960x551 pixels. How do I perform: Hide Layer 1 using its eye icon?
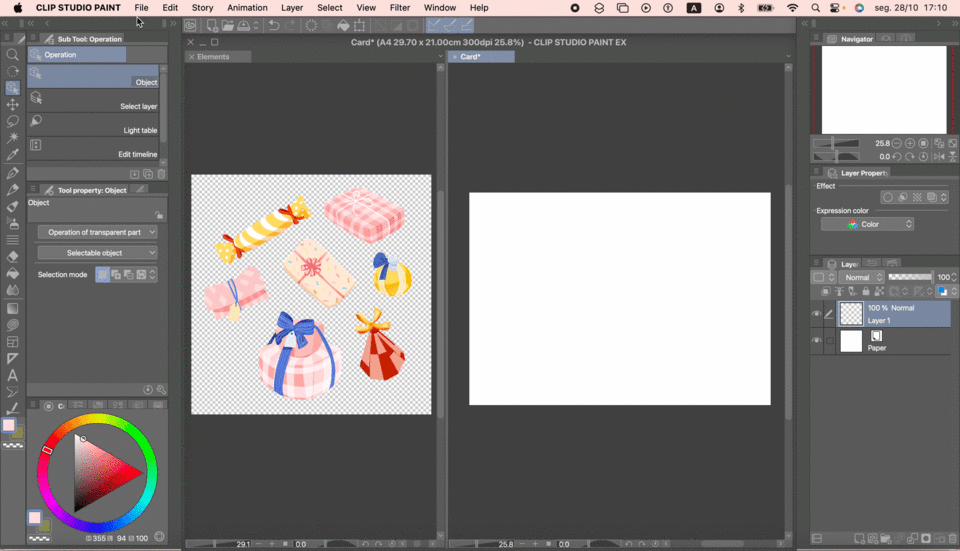[816, 314]
